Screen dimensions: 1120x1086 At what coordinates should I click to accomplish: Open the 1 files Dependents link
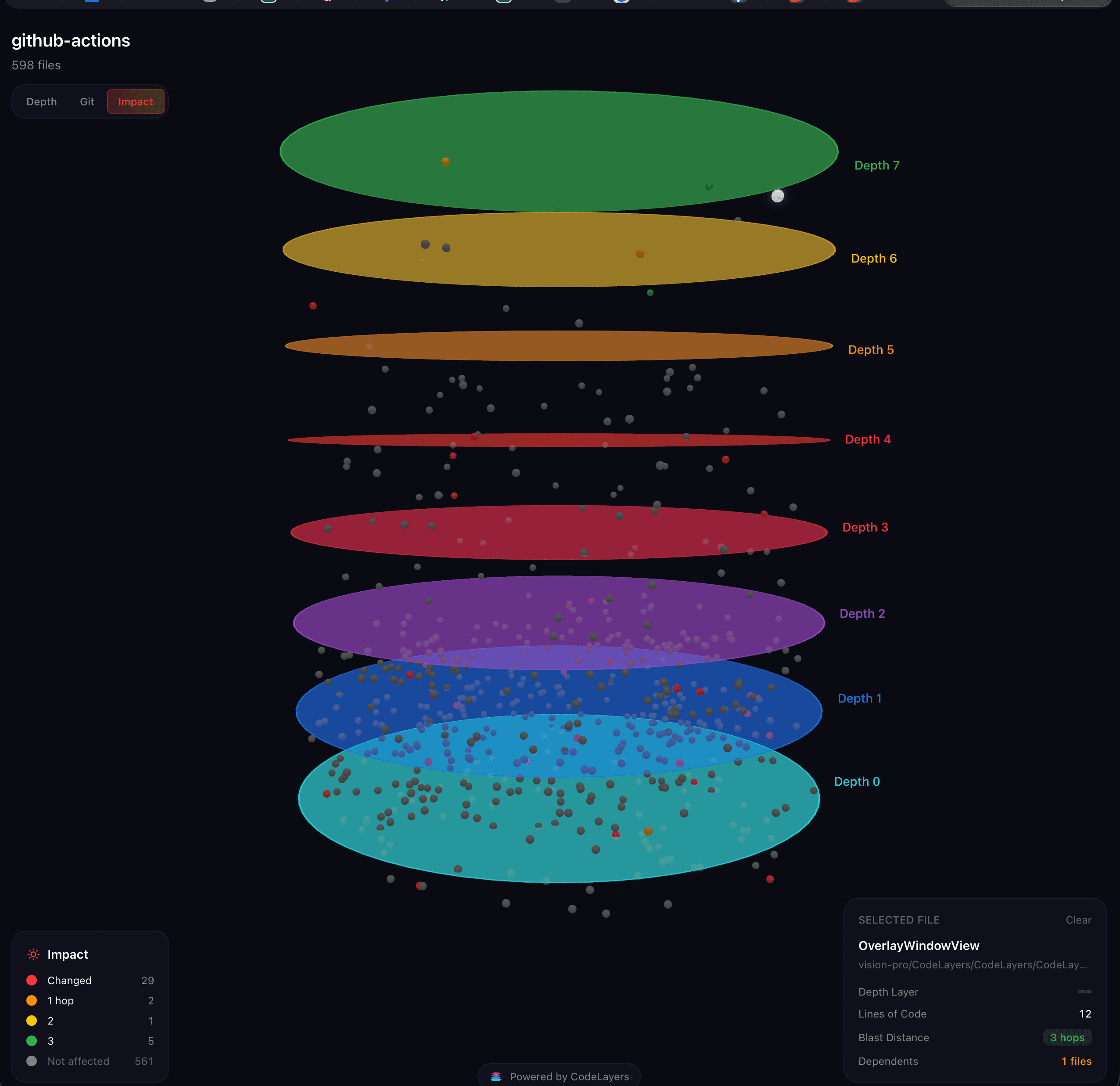tap(1076, 1061)
